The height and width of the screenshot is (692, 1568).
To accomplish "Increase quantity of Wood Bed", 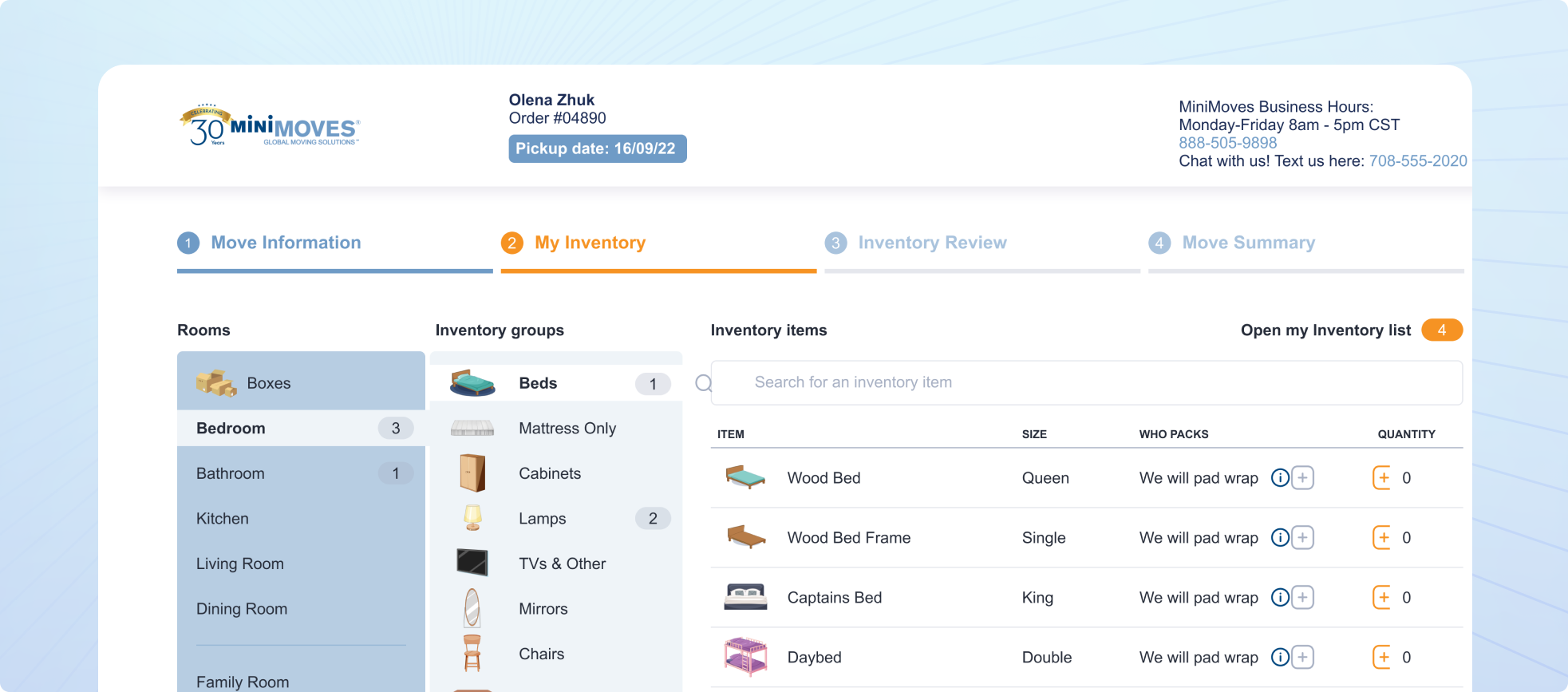I will coord(1382,478).
